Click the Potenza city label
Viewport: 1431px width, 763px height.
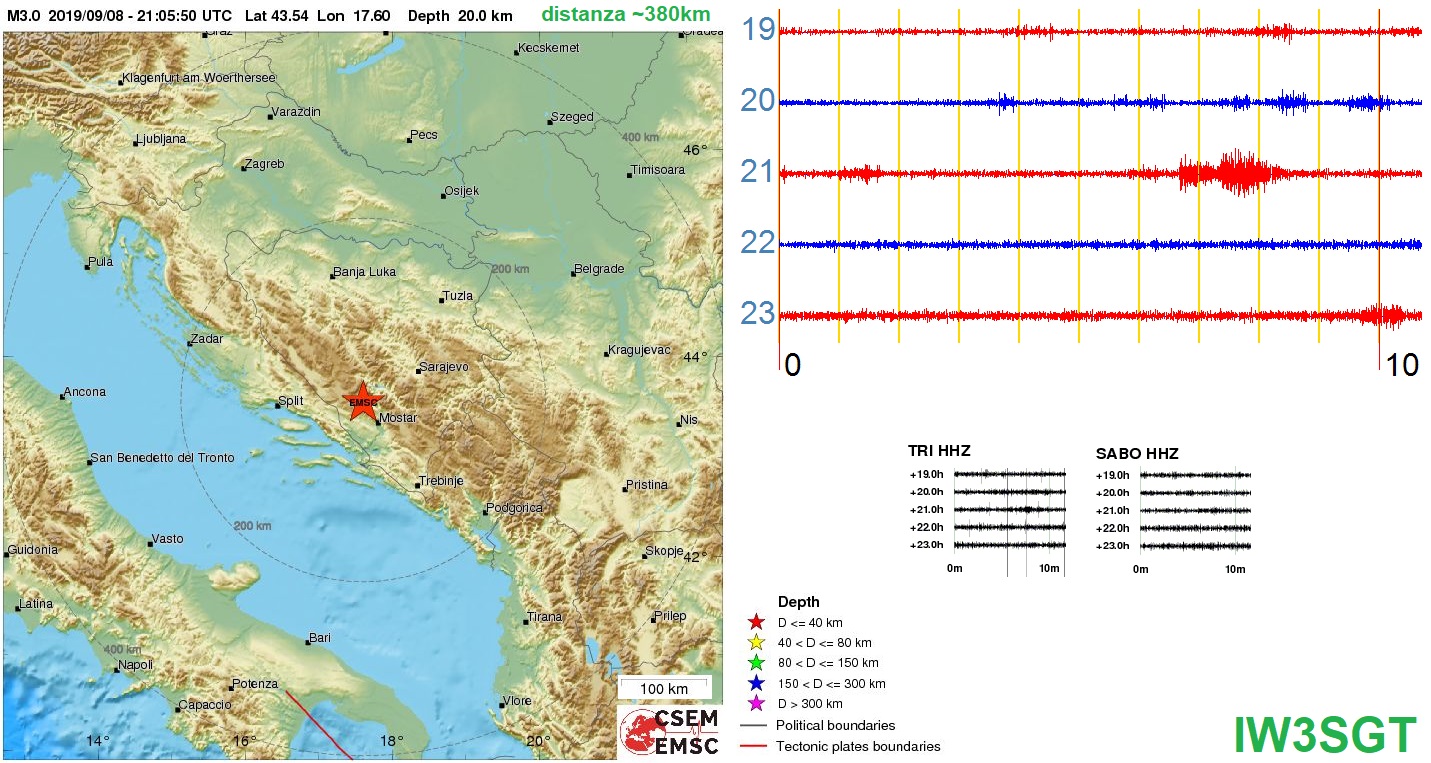coord(255,684)
